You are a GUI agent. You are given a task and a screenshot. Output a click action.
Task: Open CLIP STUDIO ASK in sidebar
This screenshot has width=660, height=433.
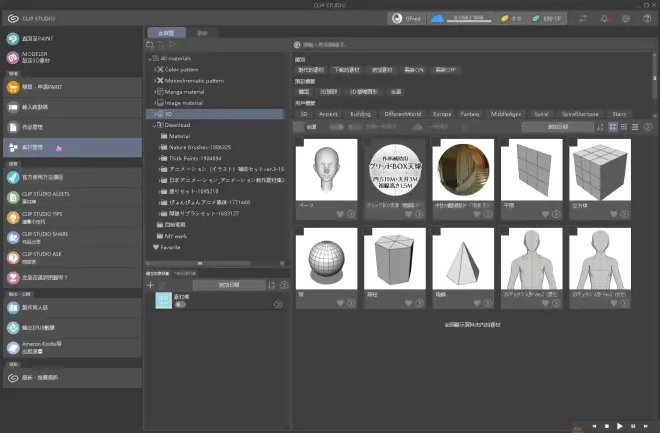(72, 258)
